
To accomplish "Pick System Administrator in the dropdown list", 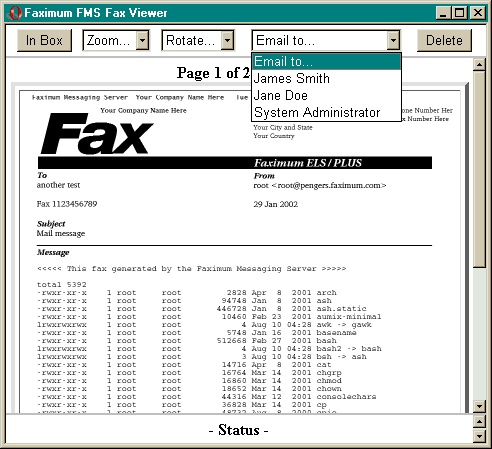I will pyautogui.click(x=326, y=113).
